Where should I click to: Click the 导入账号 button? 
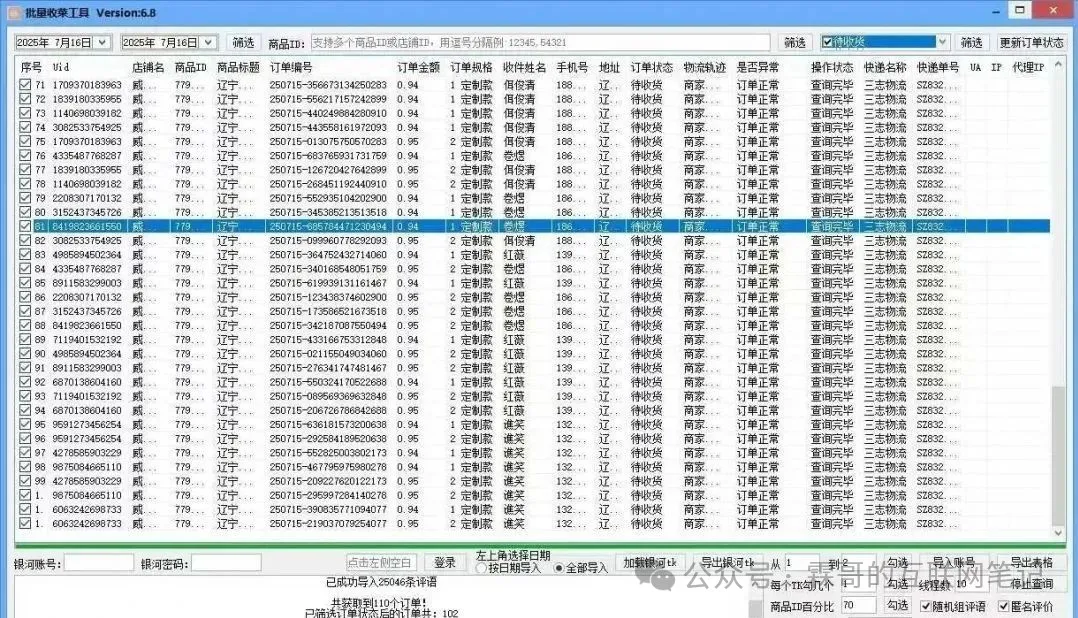point(953,563)
